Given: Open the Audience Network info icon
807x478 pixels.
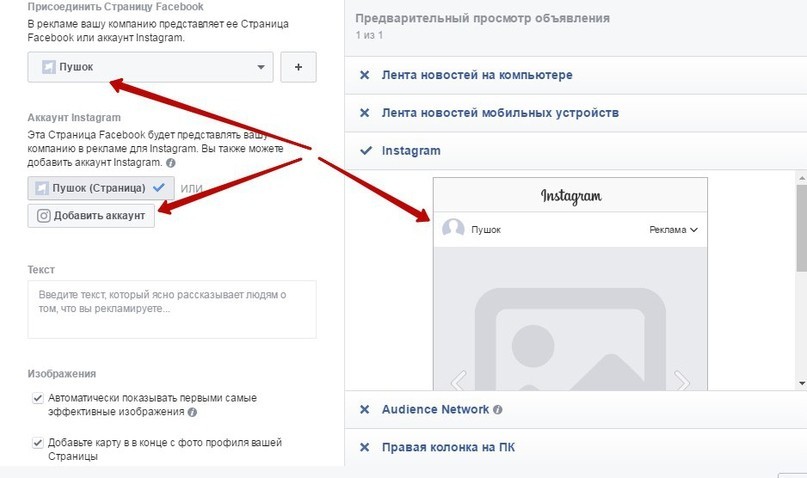Looking at the screenshot, I should [x=498, y=410].
